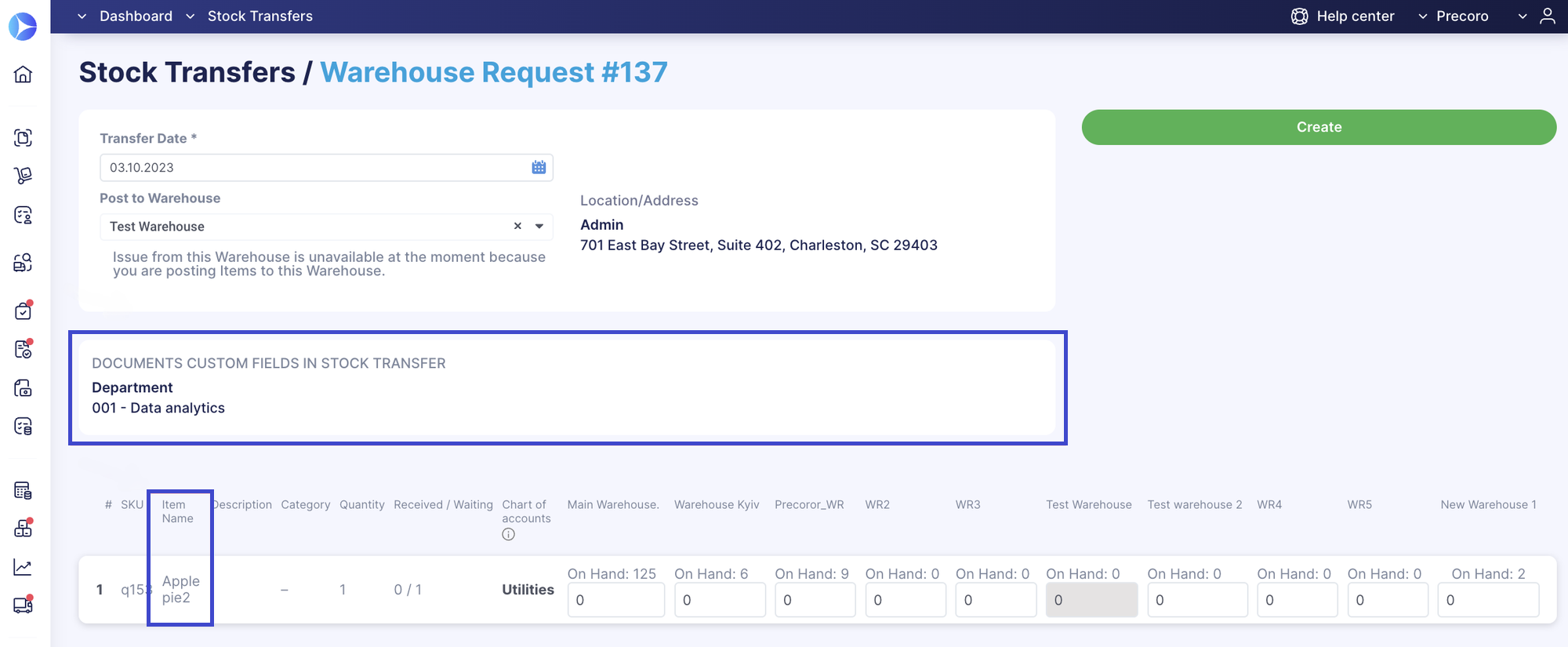
Task: Click the address 701 East Bay Street
Action: point(759,245)
